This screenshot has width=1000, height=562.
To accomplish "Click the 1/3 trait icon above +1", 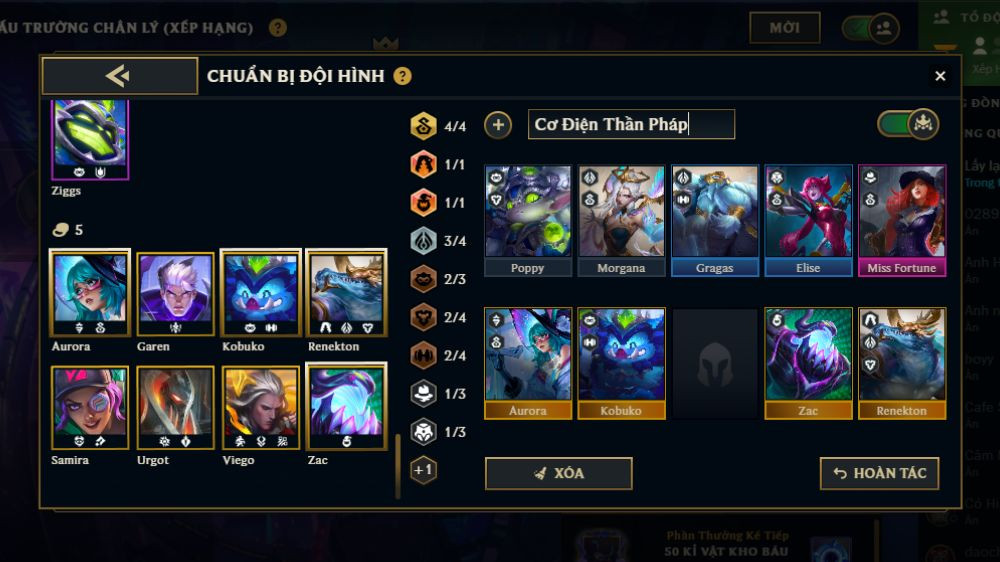I will (423, 432).
